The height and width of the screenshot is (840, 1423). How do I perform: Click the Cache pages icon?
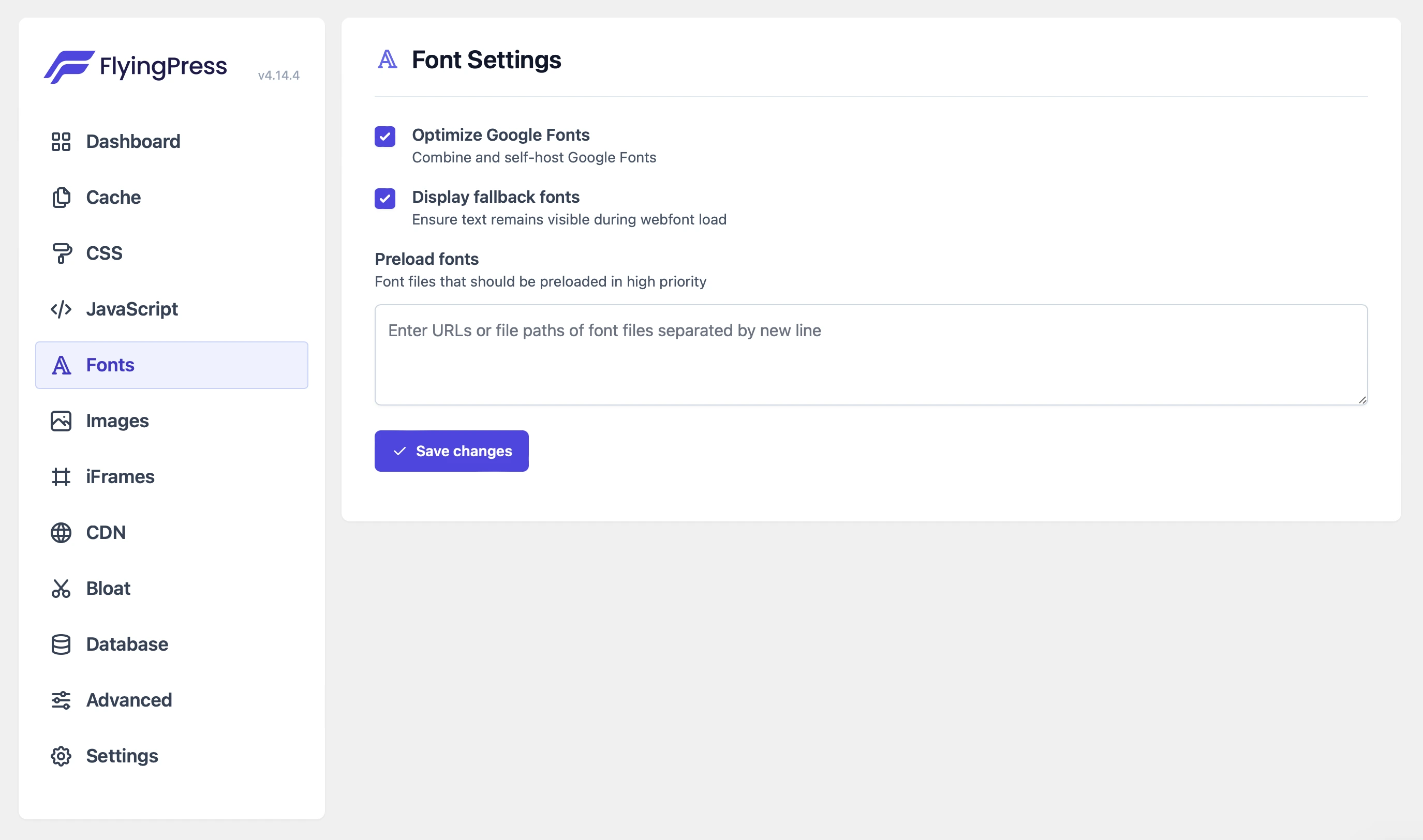coord(61,198)
